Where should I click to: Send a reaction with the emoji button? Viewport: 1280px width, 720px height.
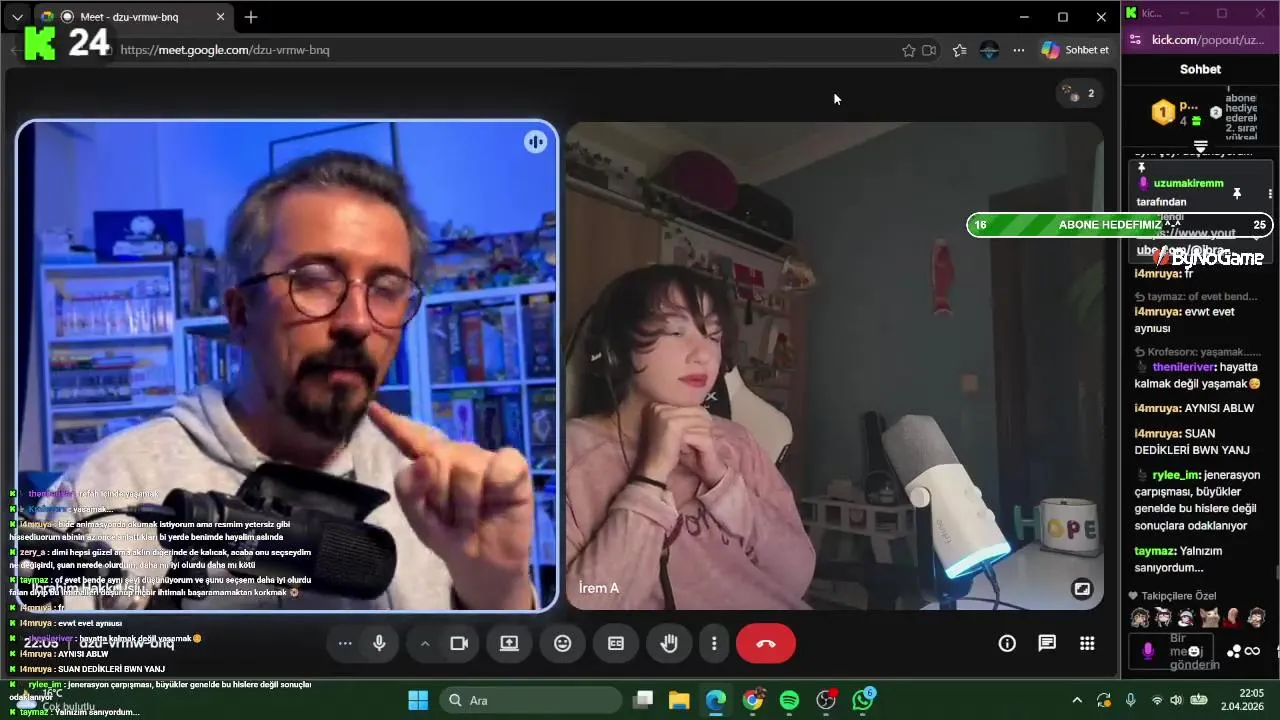tap(563, 643)
